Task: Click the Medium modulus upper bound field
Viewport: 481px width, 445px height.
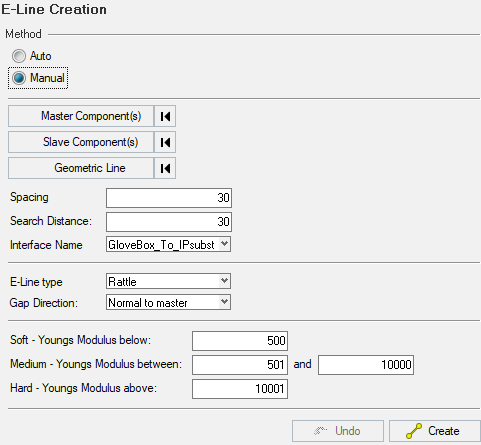Action: [366, 365]
